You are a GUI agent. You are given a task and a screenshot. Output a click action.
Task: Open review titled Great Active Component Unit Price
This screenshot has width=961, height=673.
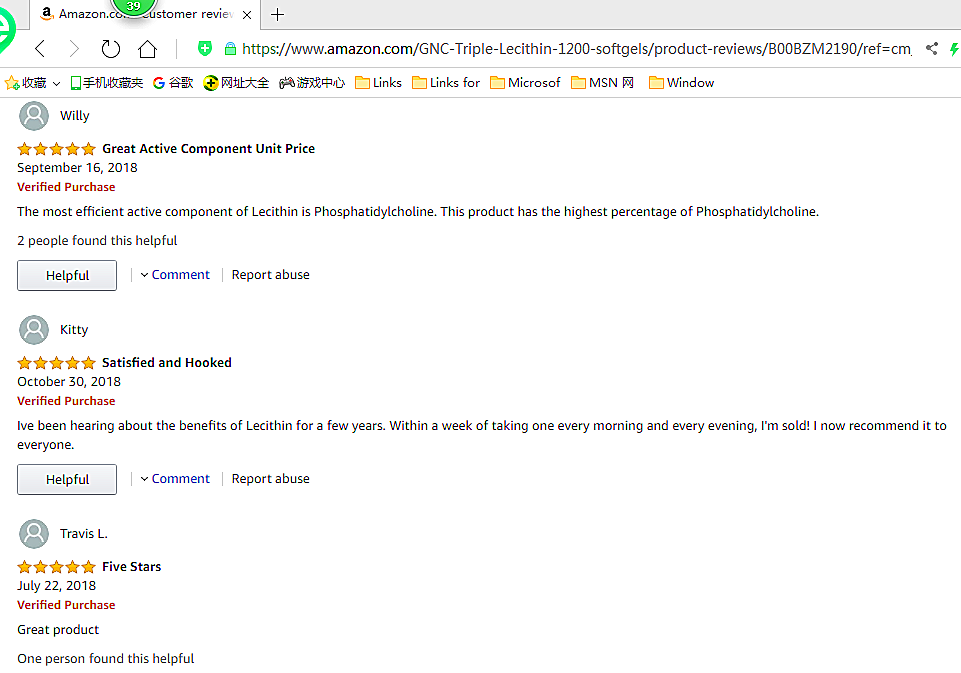pos(208,149)
